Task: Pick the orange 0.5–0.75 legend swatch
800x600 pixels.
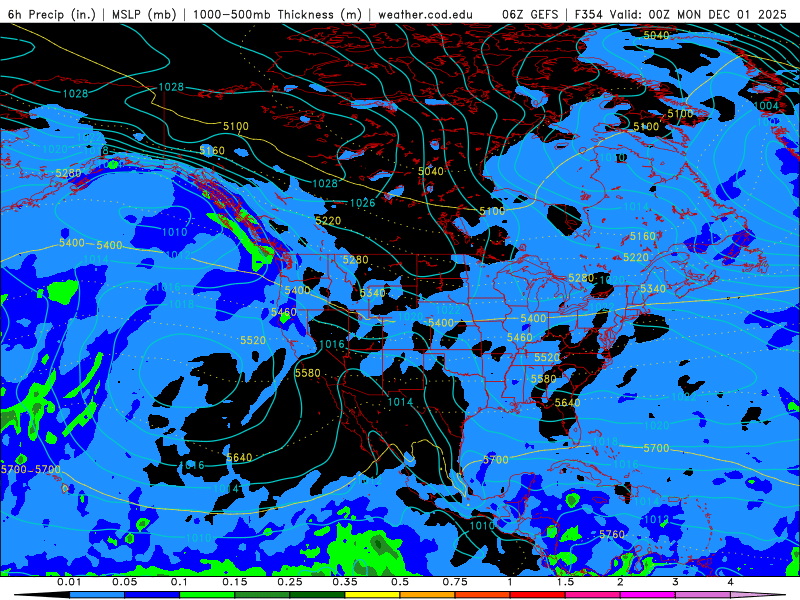Action: click(428, 595)
